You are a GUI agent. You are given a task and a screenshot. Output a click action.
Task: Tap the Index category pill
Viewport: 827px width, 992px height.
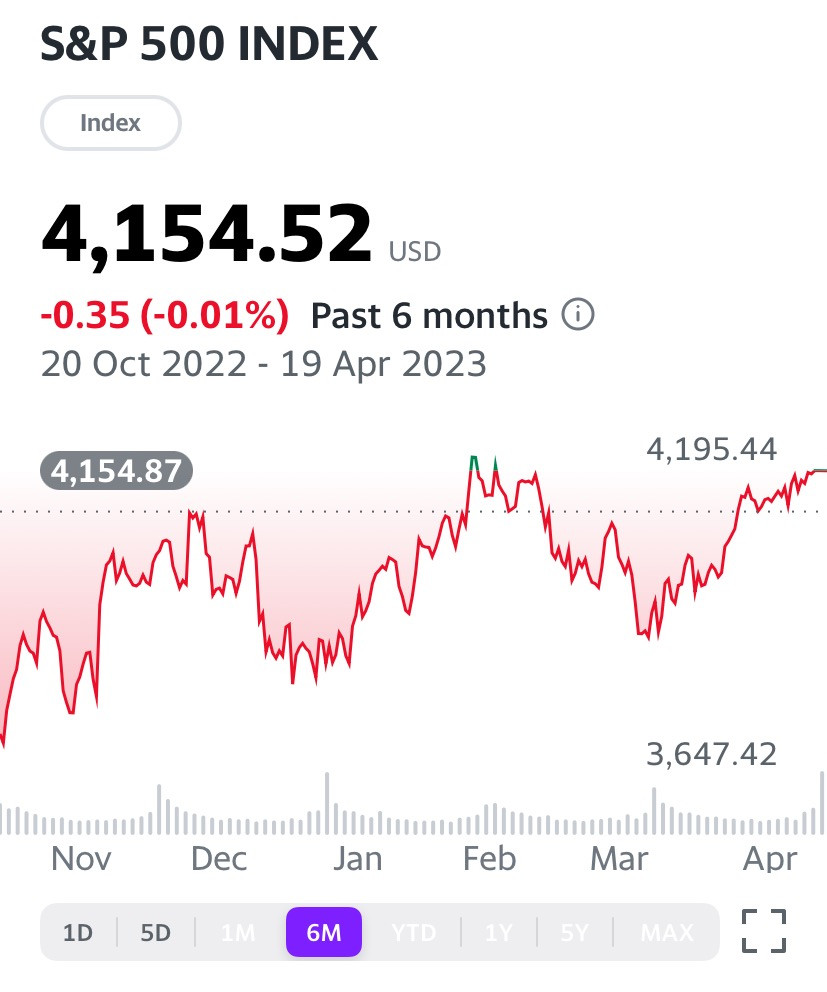pos(111,123)
